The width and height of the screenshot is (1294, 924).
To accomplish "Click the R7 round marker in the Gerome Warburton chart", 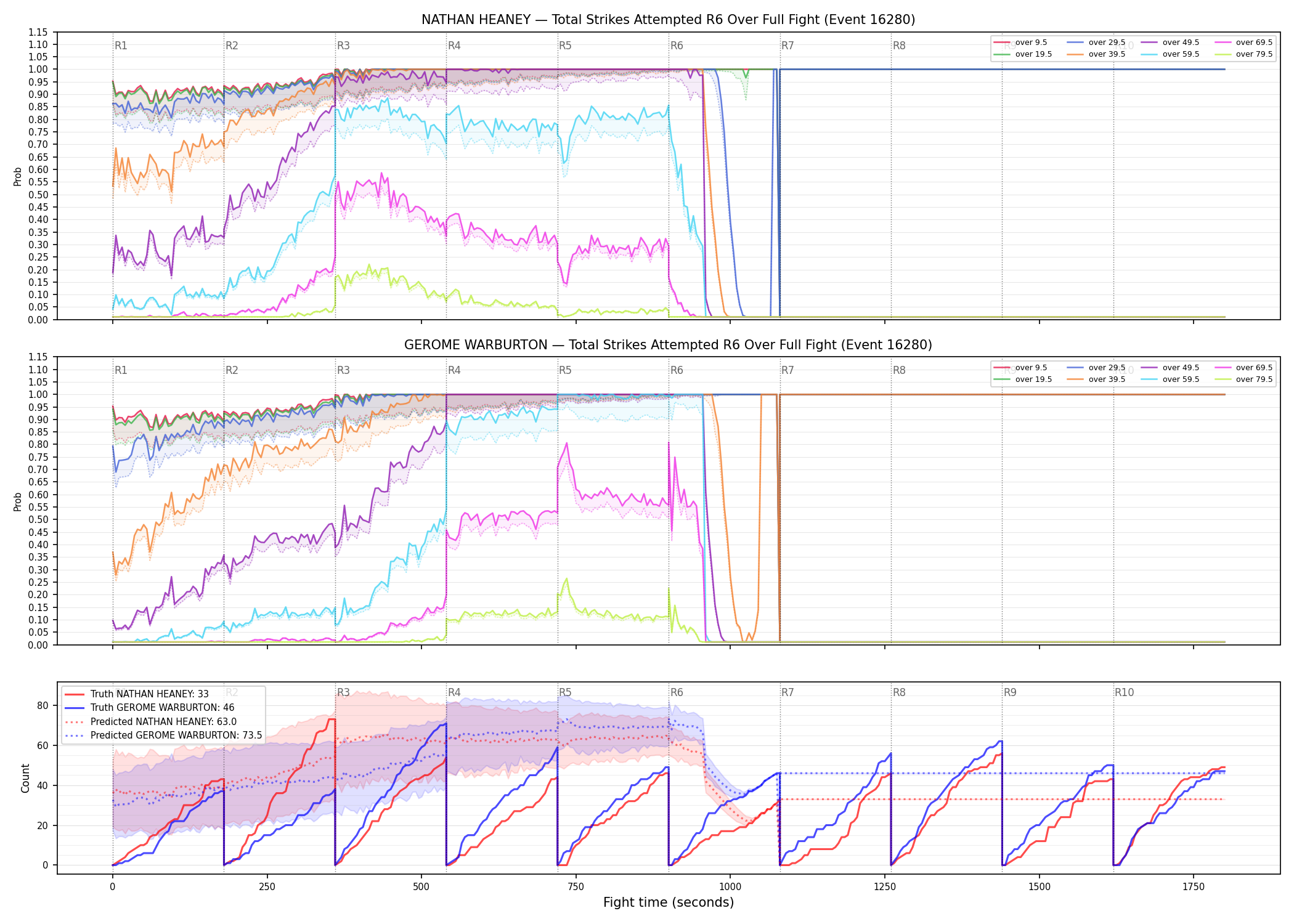I will (787, 370).
